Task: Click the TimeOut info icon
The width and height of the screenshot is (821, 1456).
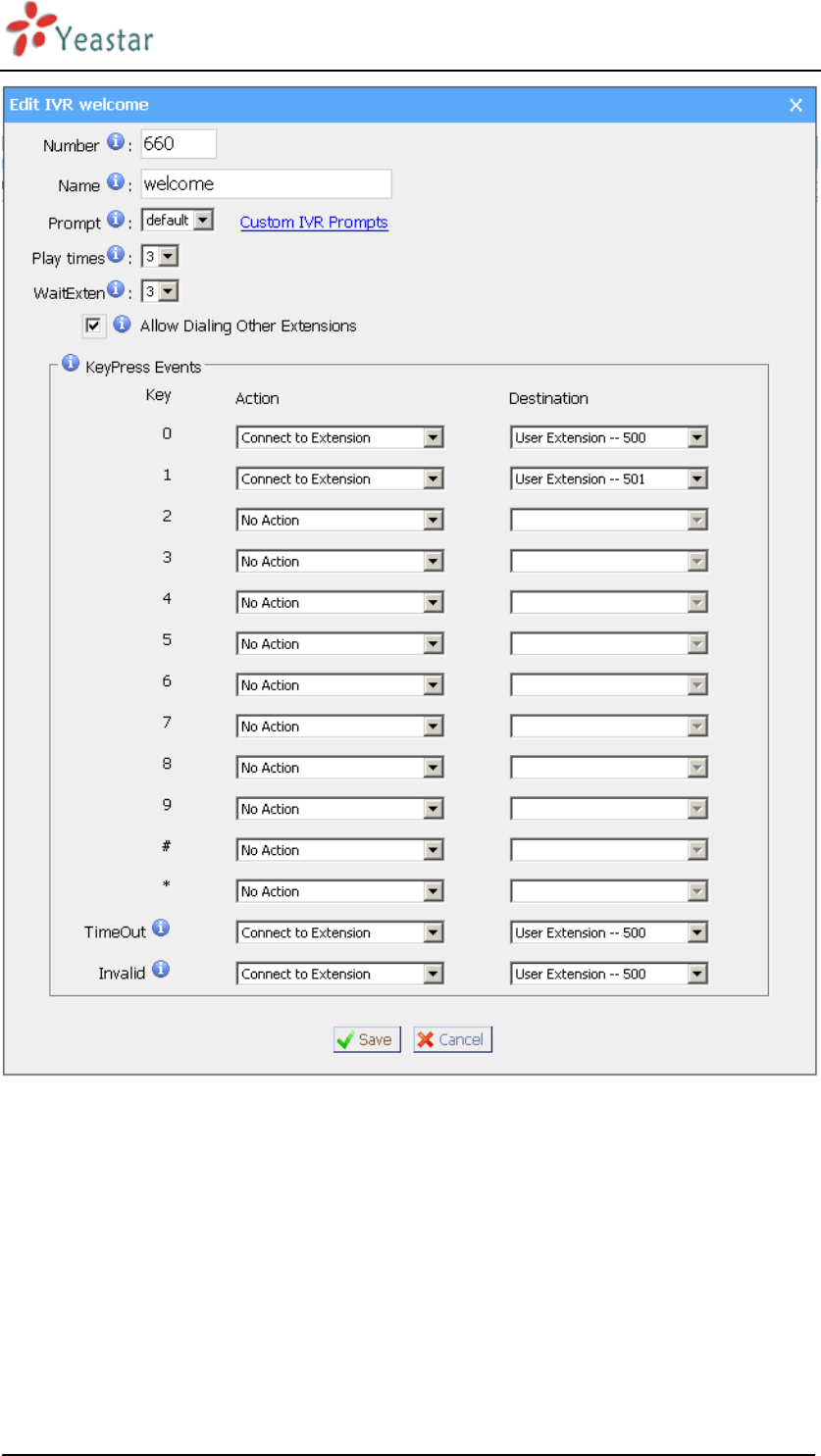Action: click(x=161, y=928)
